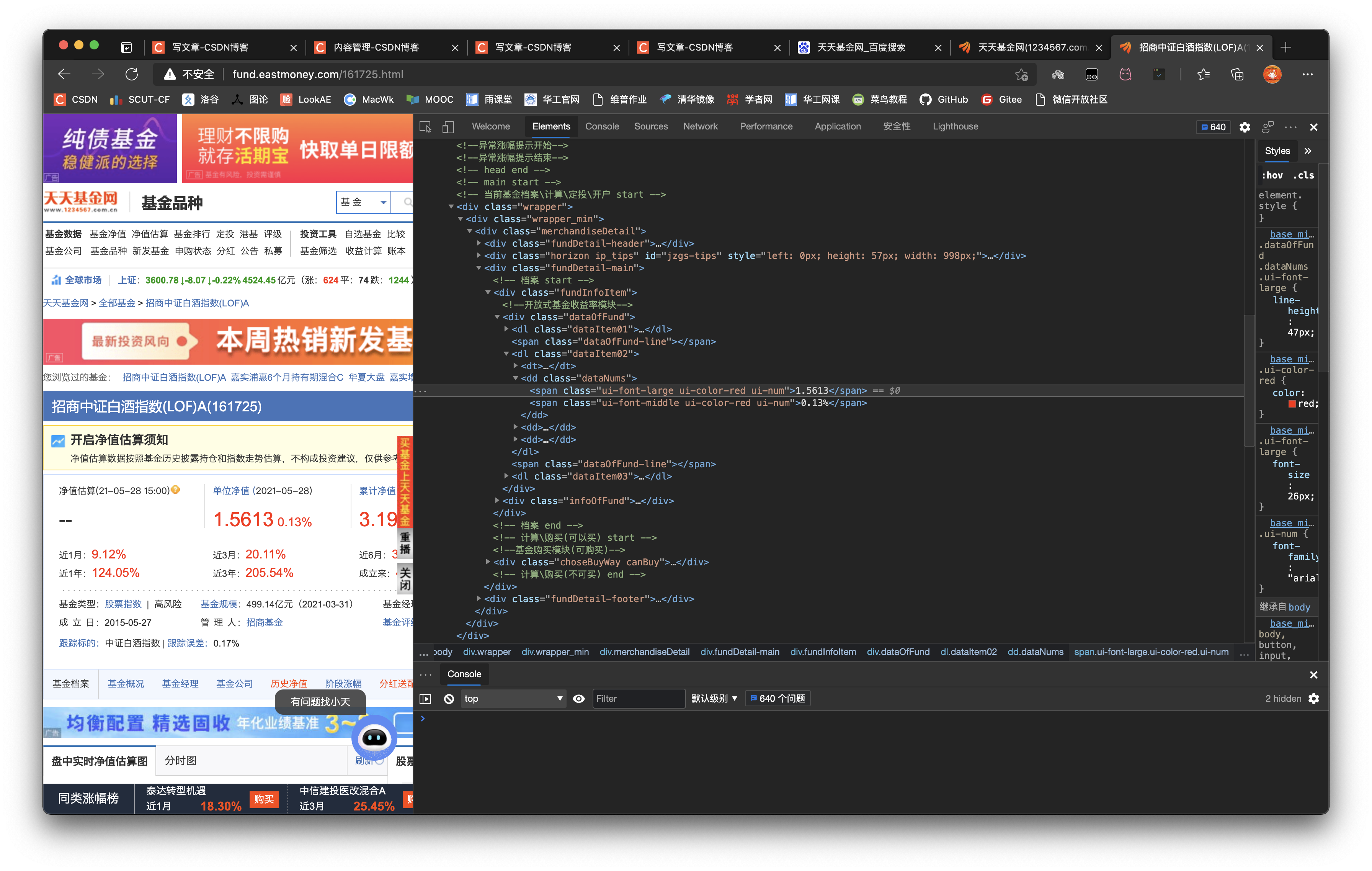The image size is (1372, 871).
Task: Toggle live expression eye icon
Action: [579, 698]
